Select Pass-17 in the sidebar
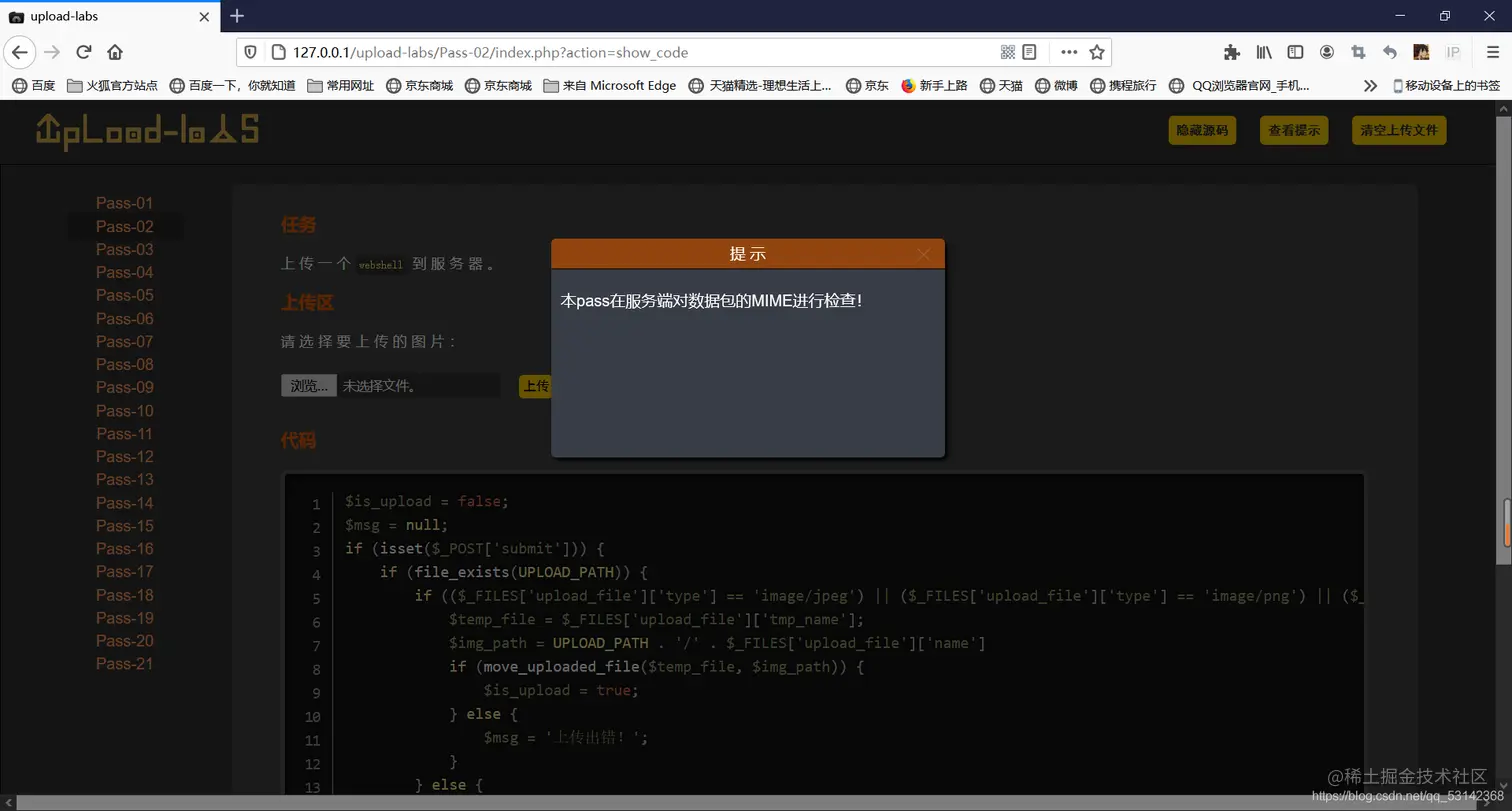 pos(124,572)
